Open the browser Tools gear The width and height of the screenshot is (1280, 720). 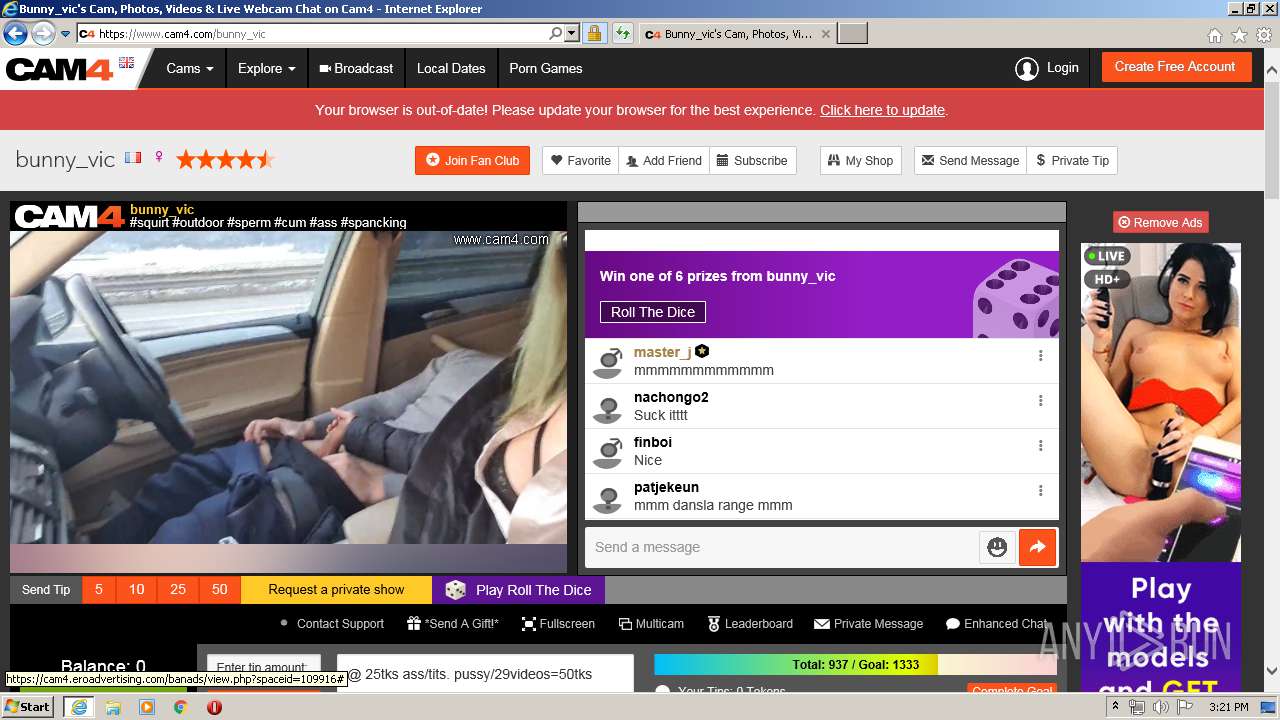pos(1264,35)
